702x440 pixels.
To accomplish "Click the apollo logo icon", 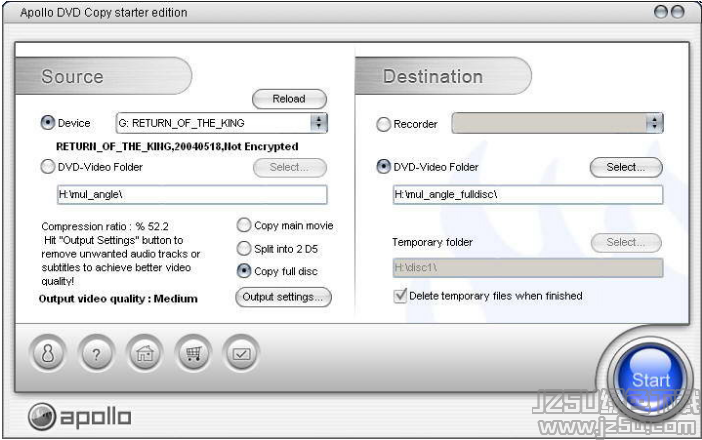I will [x=42, y=416].
